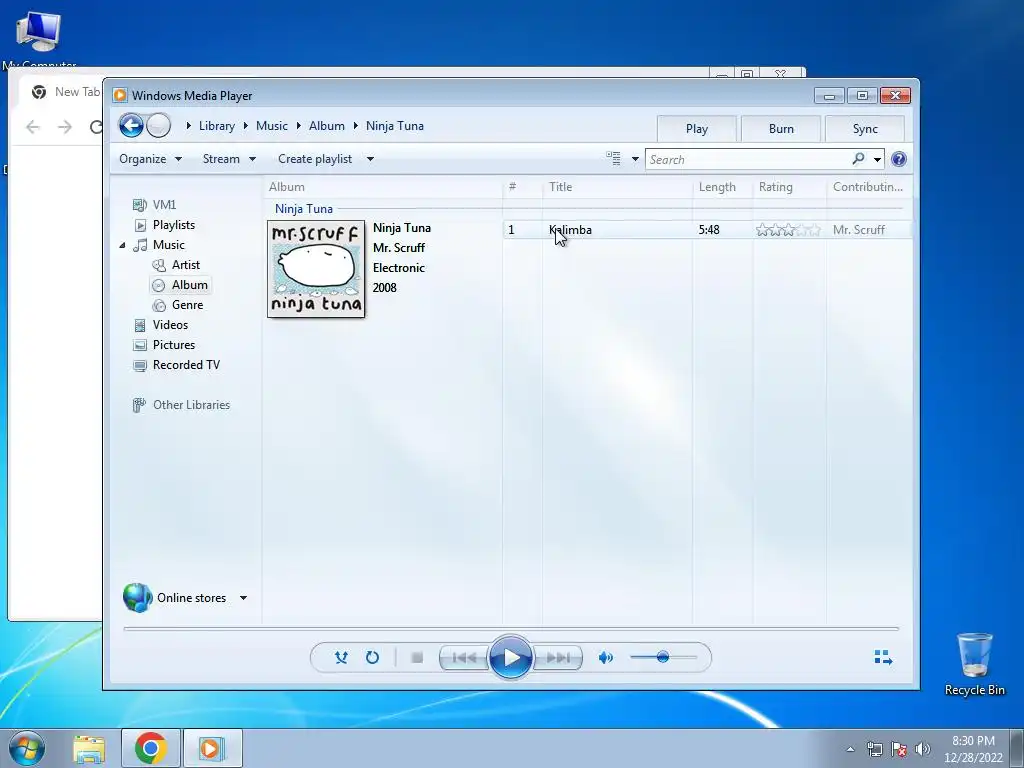Click the Previous track button
This screenshot has height=768, width=1024.
click(464, 657)
